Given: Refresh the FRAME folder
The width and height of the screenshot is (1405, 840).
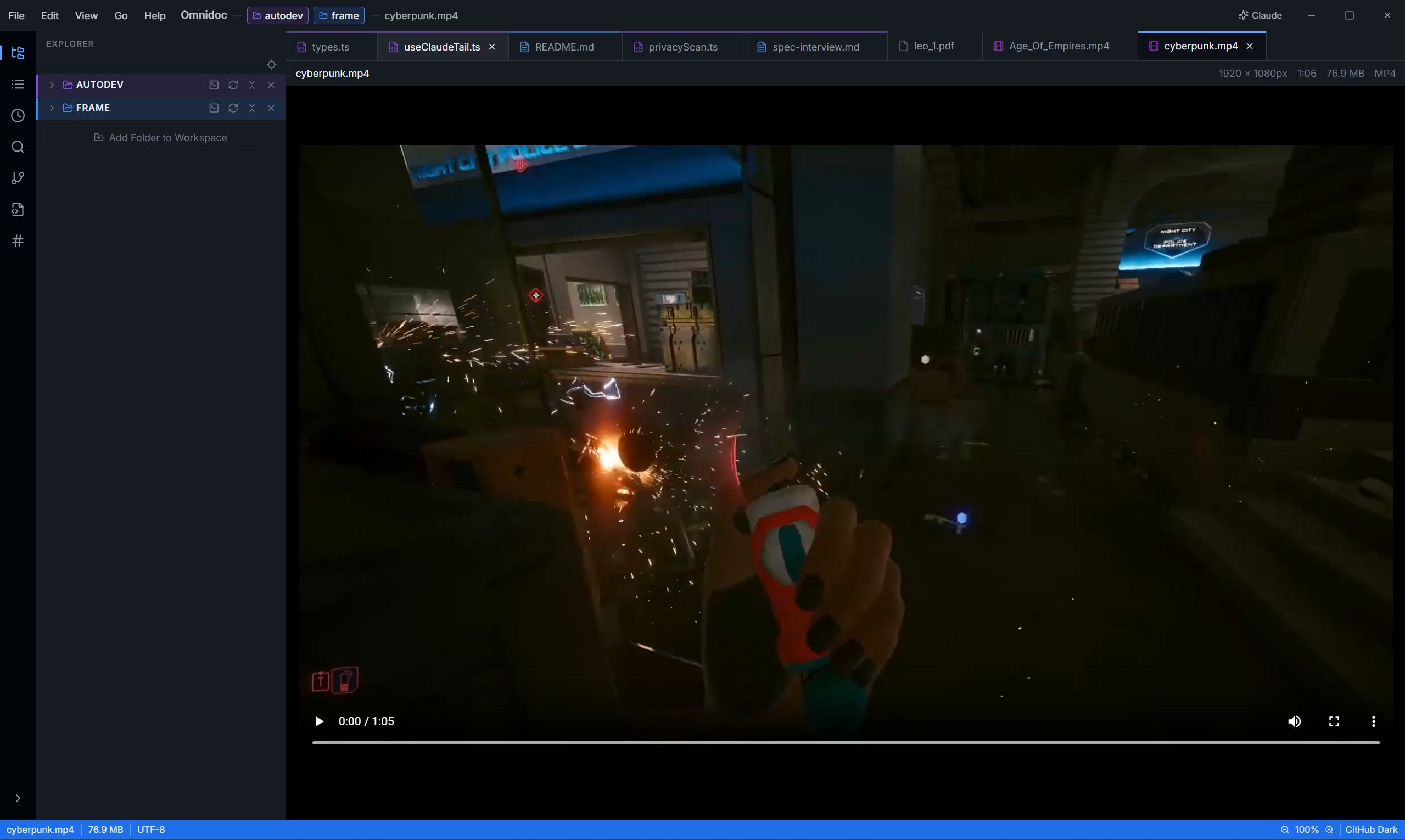Looking at the screenshot, I should pos(233,108).
